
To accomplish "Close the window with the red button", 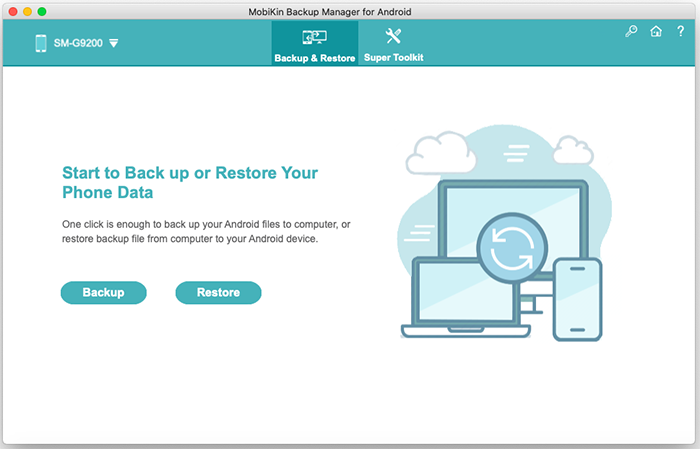I will pyautogui.click(x=13, y=12).
